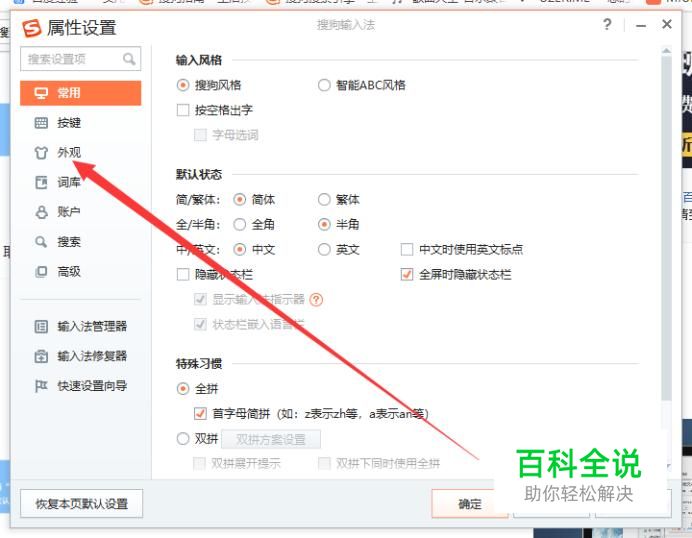Click the settings panel vertical scrollbar

click(666, 229)
